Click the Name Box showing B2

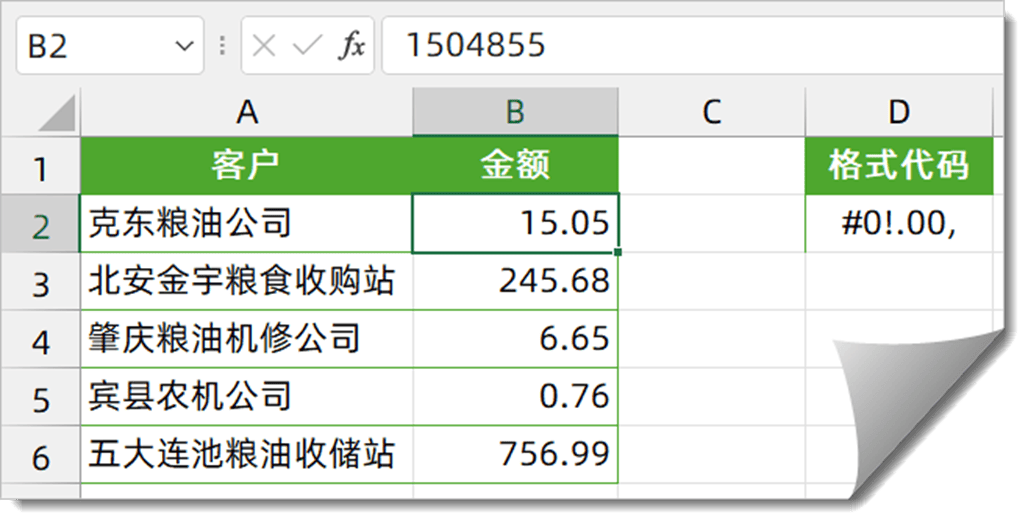[109, 46]
